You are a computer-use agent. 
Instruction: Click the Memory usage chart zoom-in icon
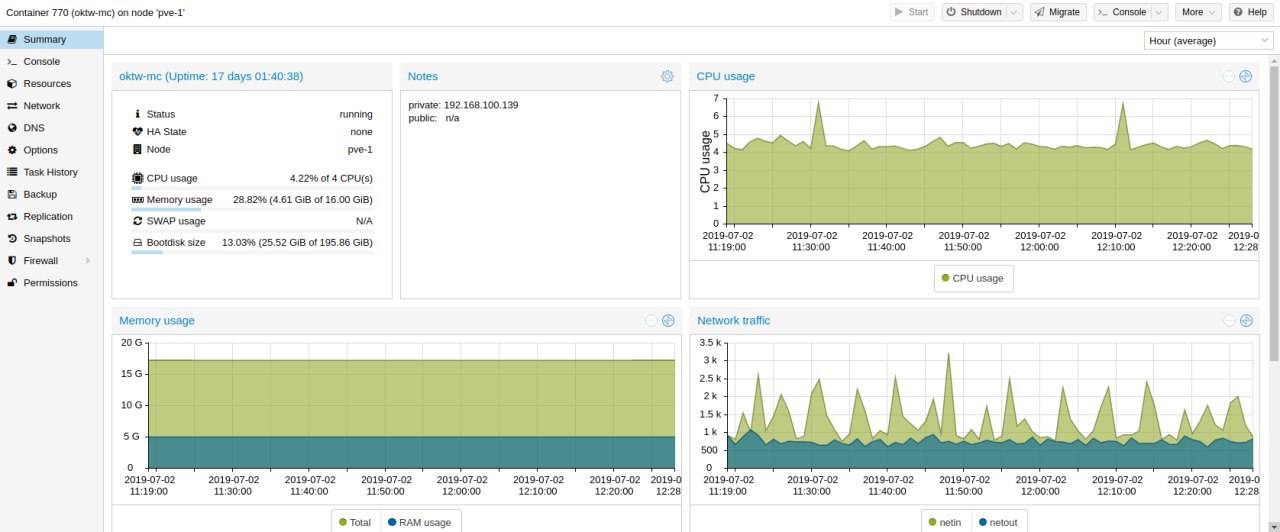pyautogui.click(x=668, y=320)
